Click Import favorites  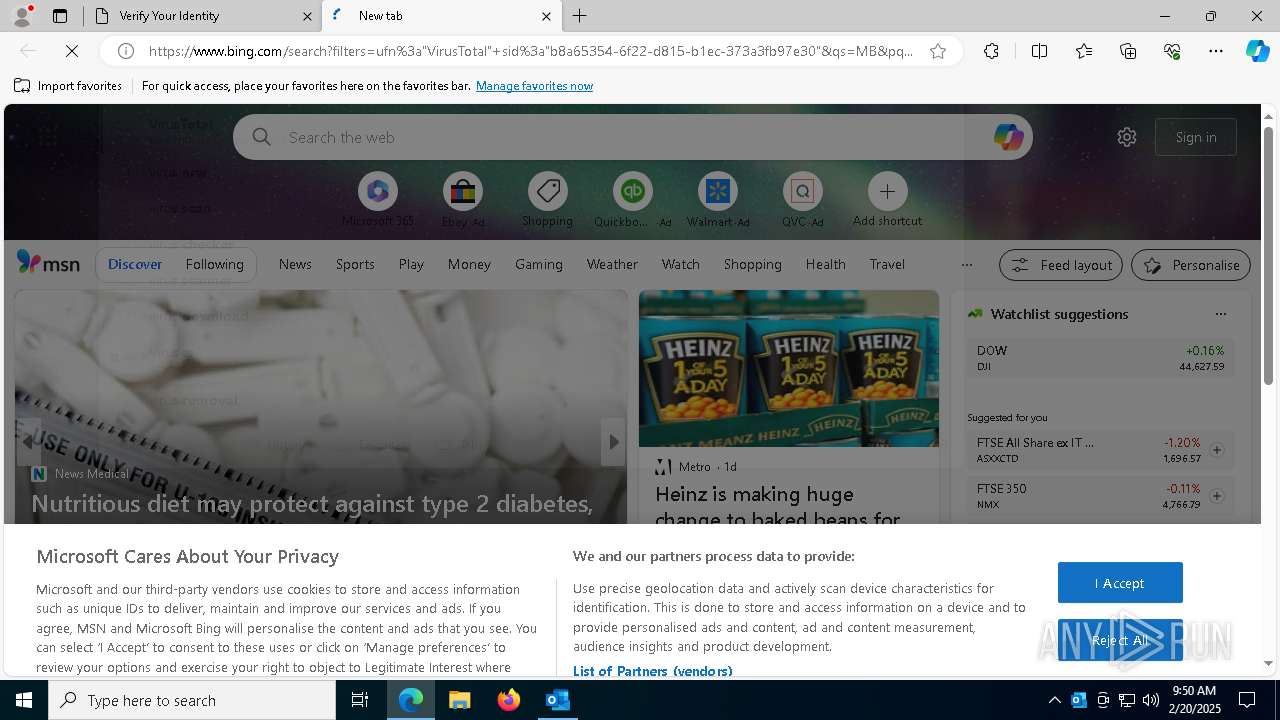click(68, 86)
